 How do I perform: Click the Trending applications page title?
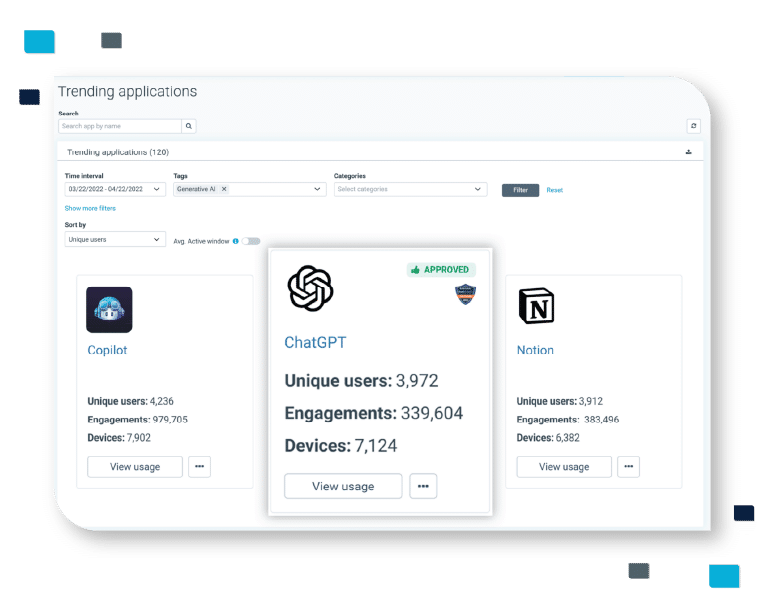pos(128,92)
